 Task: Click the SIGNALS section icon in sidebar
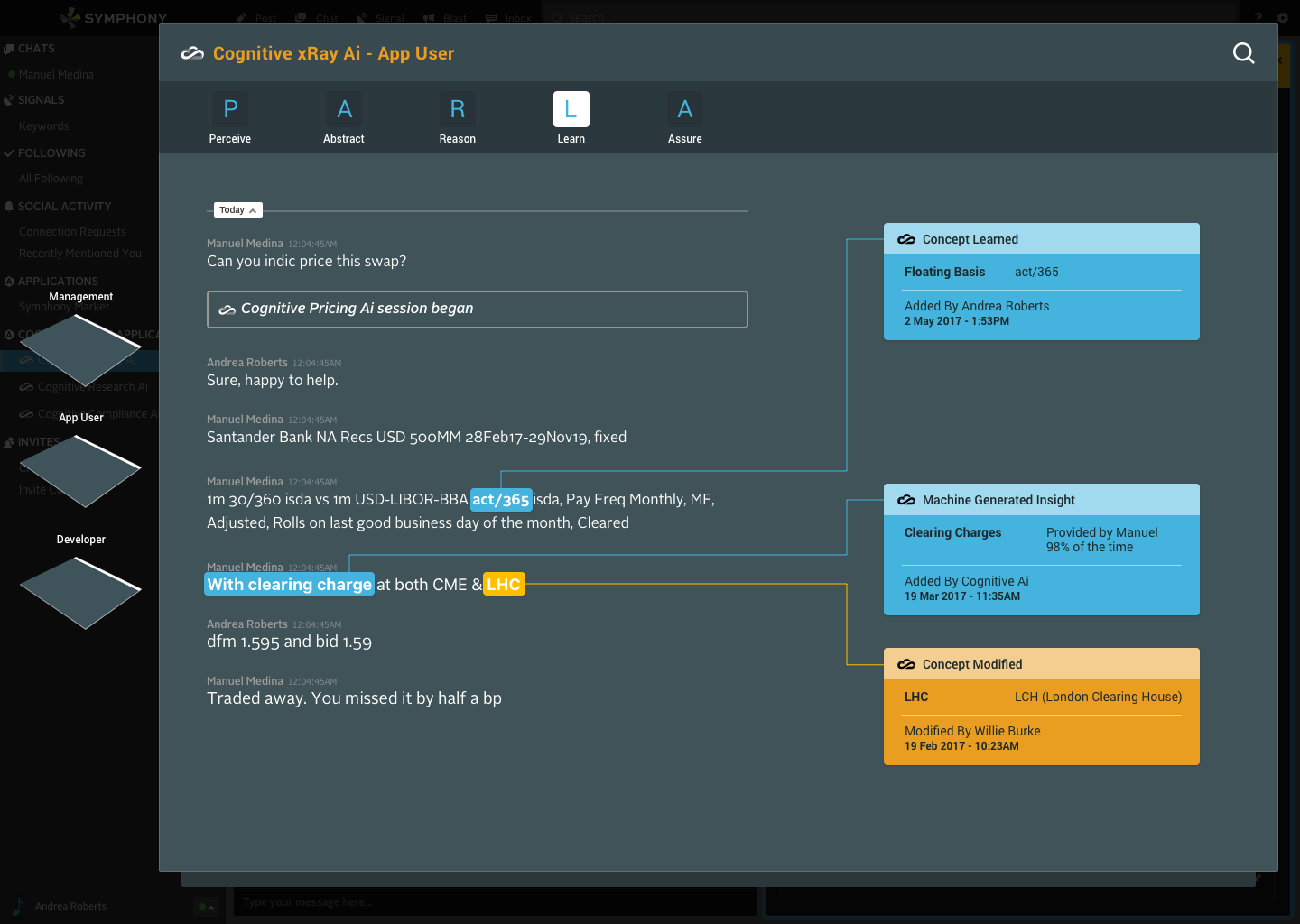tap(9, 100)
